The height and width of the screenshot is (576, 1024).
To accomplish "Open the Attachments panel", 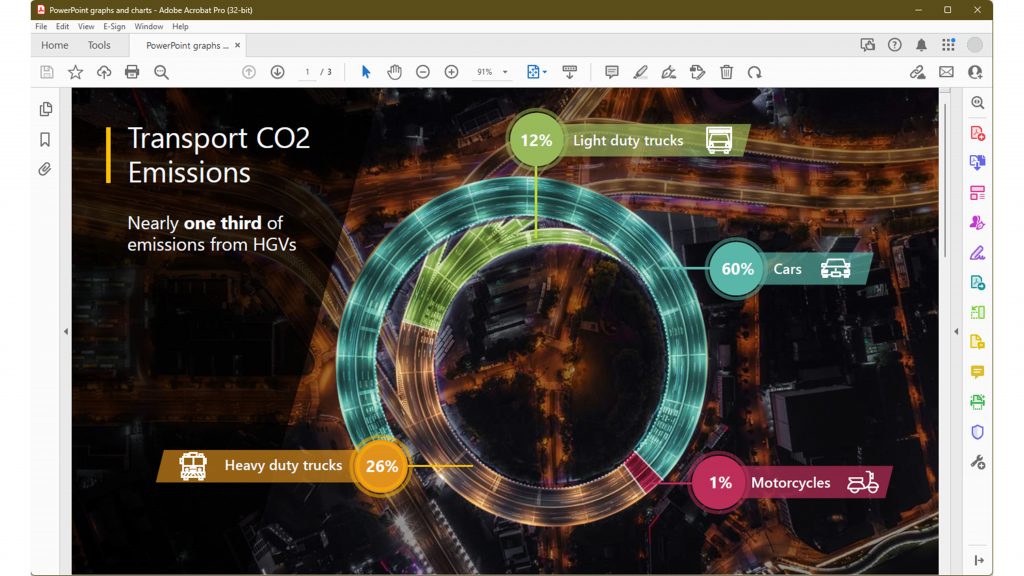I will (44, 169).
